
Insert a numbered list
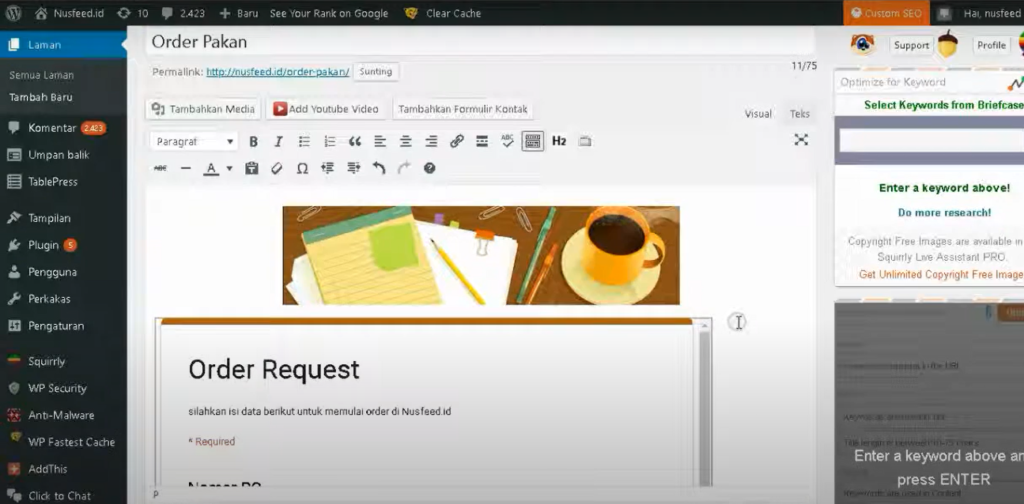330,142
